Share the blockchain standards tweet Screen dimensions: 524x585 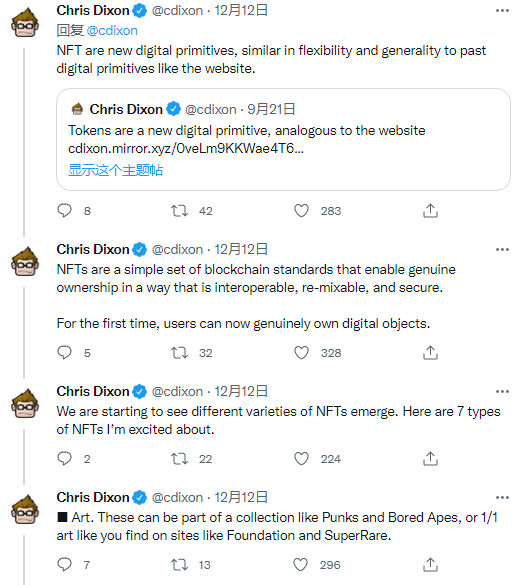tap(430, 353)
